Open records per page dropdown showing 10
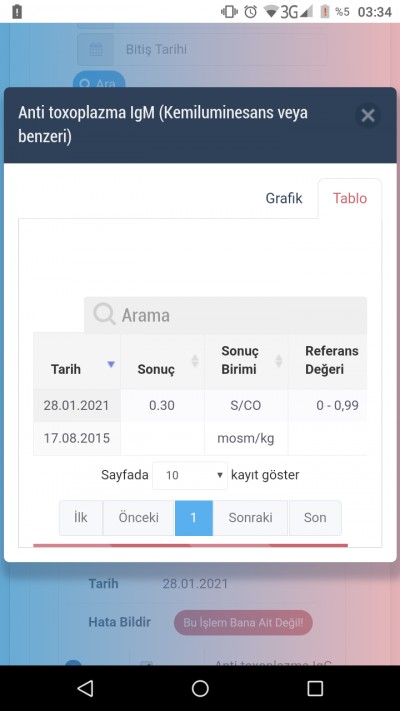This screenshot has width=400, height=711. click(x=190, y=475)
